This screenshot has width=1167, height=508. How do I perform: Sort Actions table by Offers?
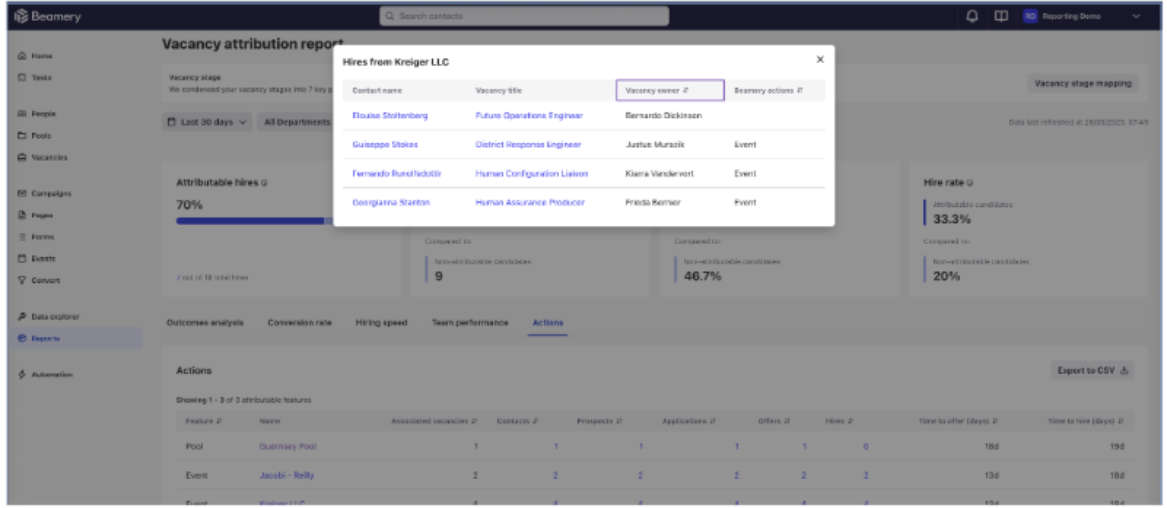[774, 421]
